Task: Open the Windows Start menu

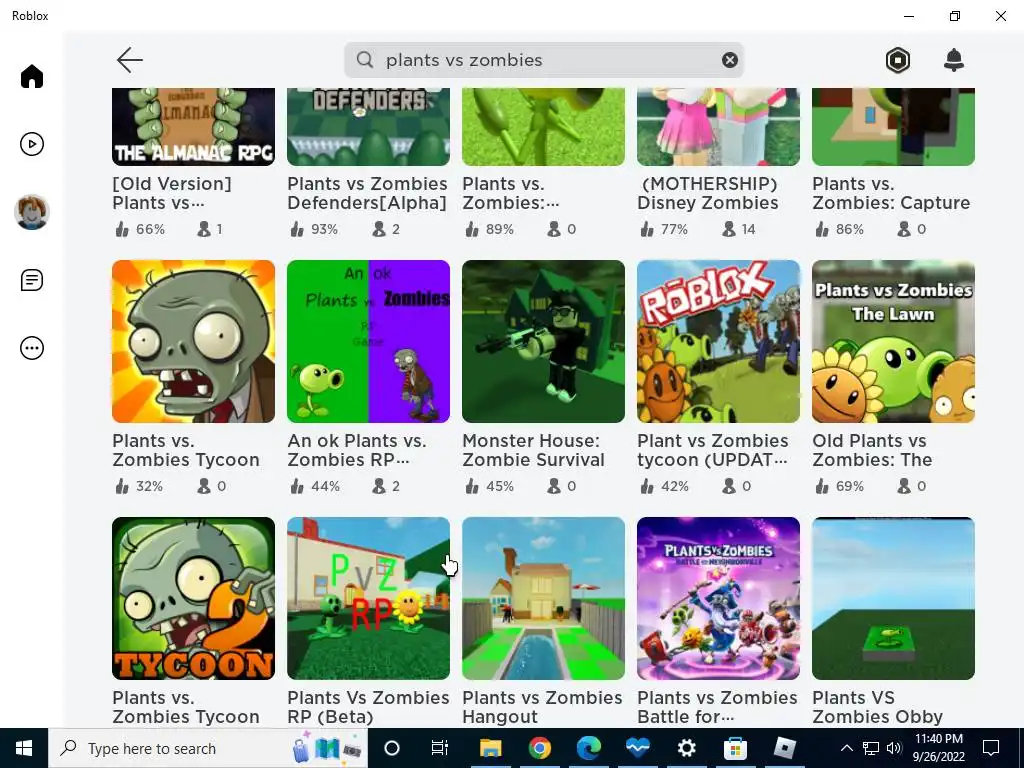Action: click(24, 748)
